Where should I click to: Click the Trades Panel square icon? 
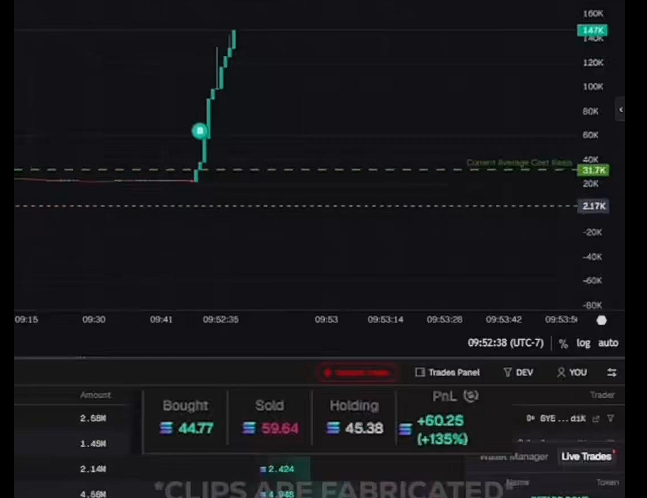(x=420, y=373)
